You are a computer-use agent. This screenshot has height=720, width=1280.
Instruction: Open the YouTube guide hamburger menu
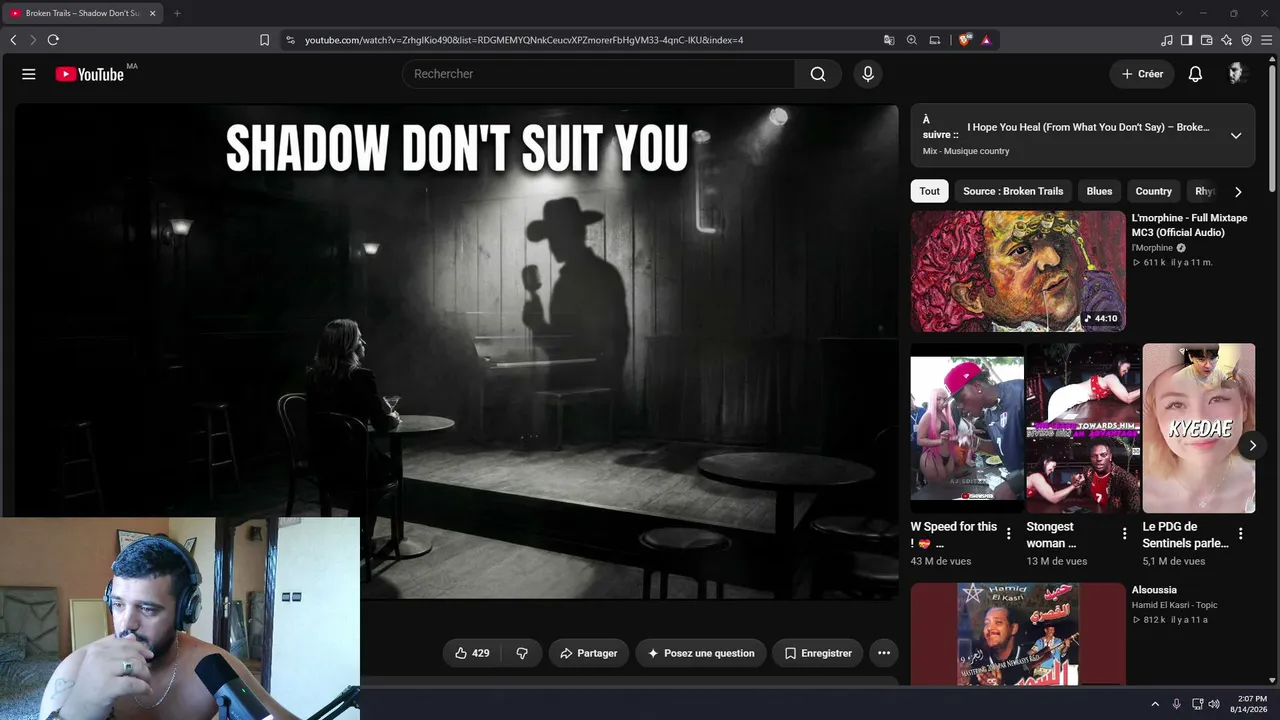(29, 74)
